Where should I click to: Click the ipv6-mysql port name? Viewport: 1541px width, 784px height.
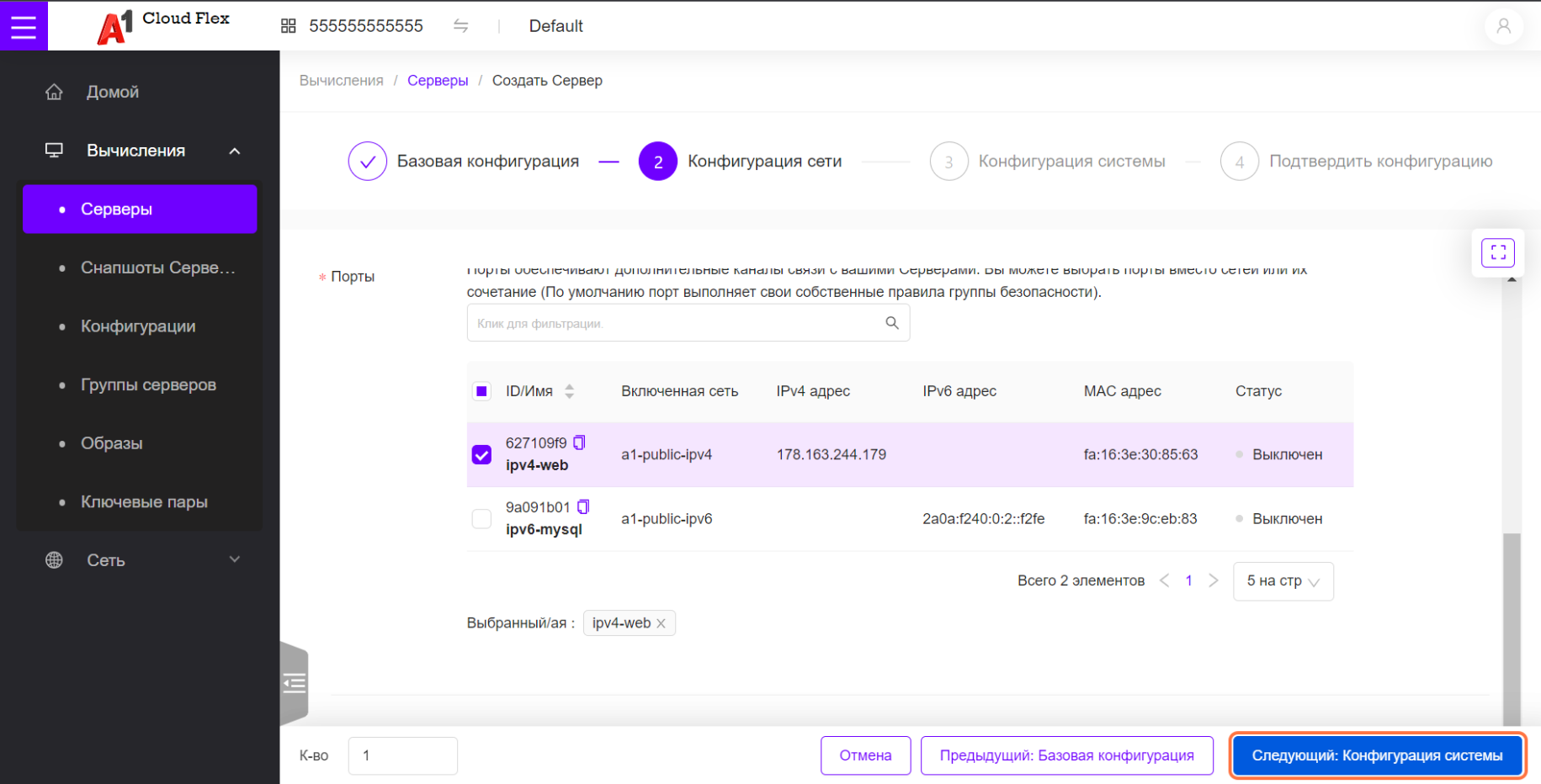point(544,529)
